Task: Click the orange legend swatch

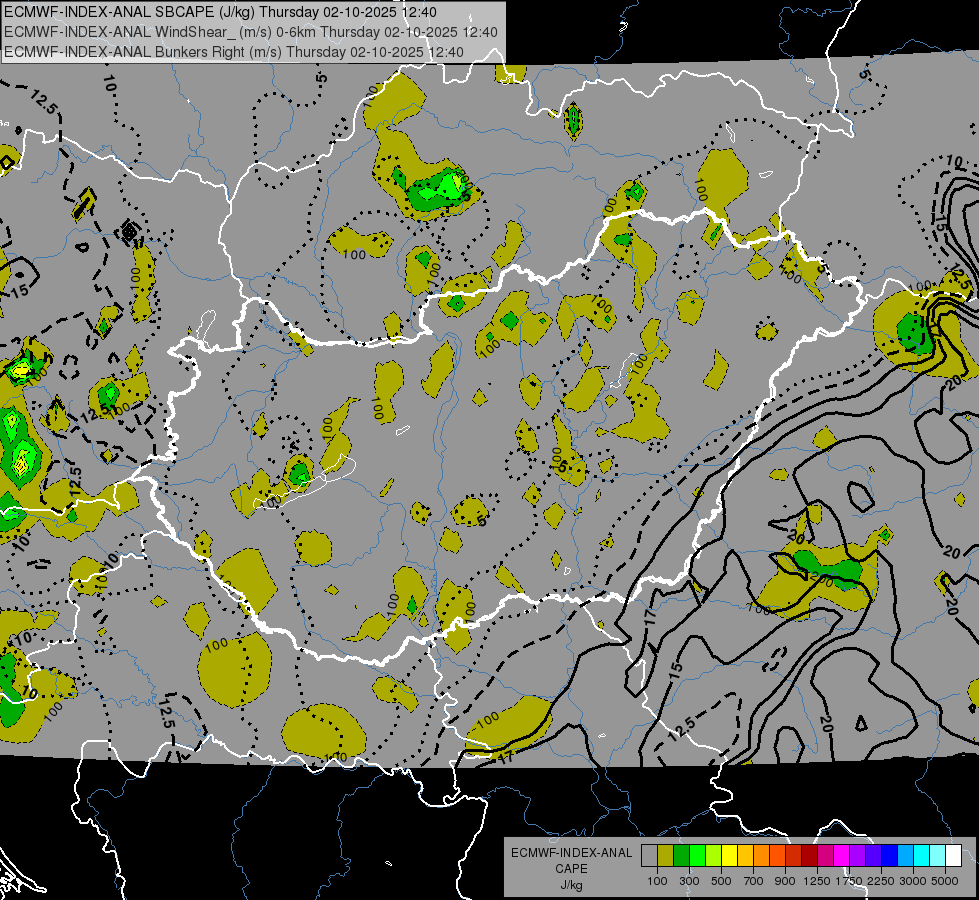Action: (x=762, y=855)
